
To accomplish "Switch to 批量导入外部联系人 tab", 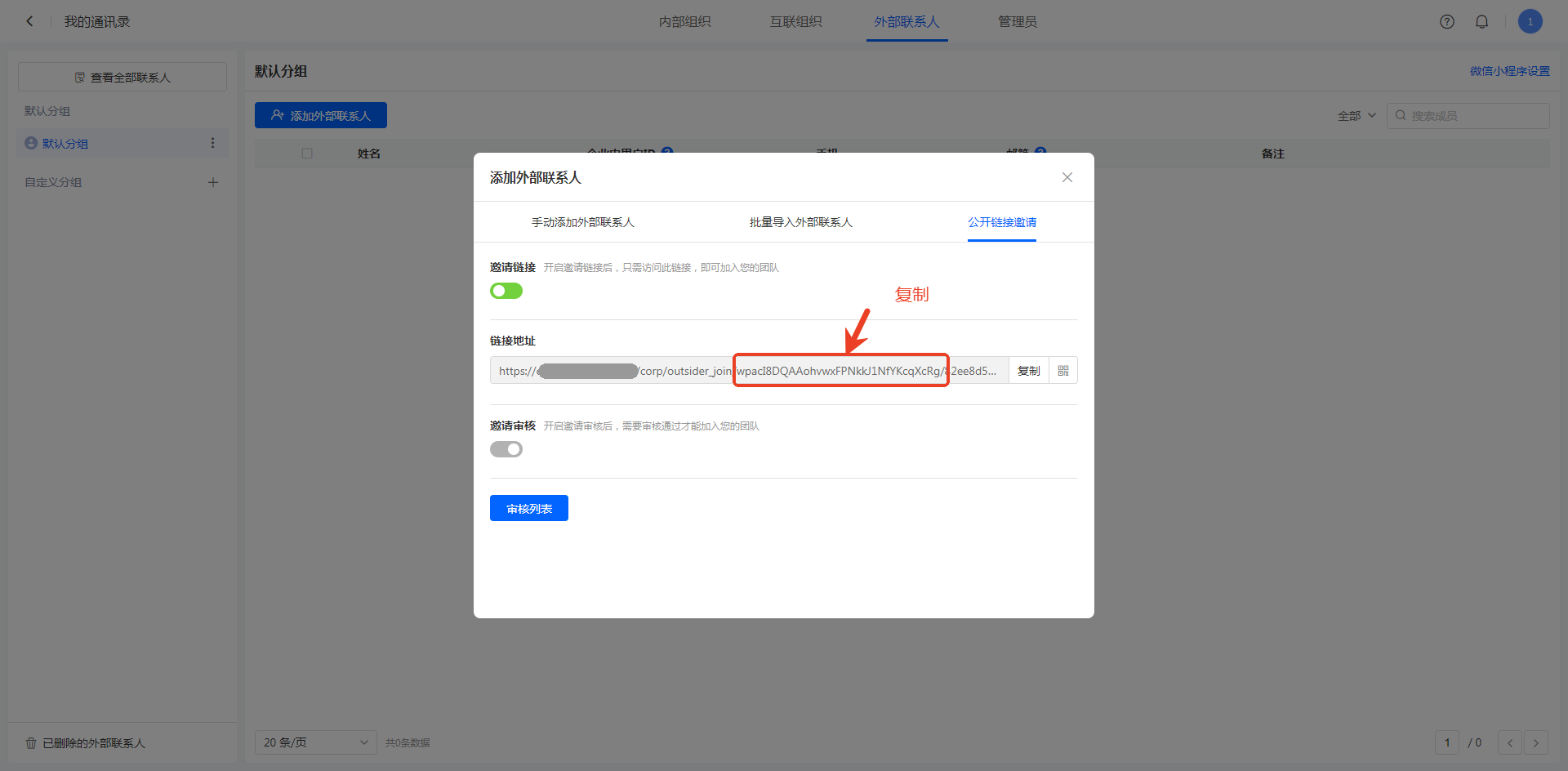I will click(800, 222).
